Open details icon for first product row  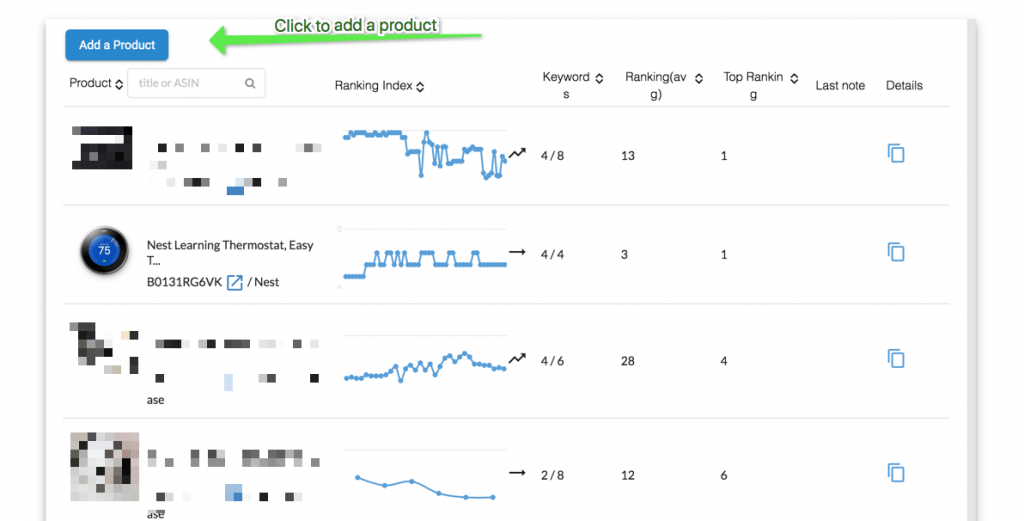point(896,153)
